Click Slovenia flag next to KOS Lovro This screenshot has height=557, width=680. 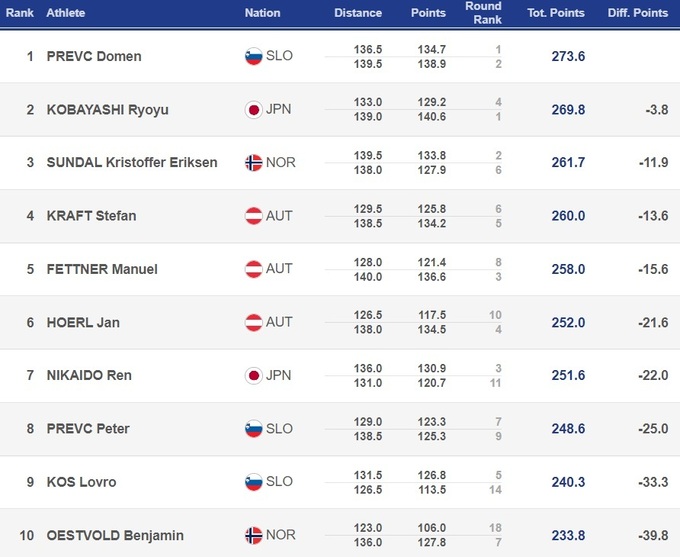pos(254,481)
